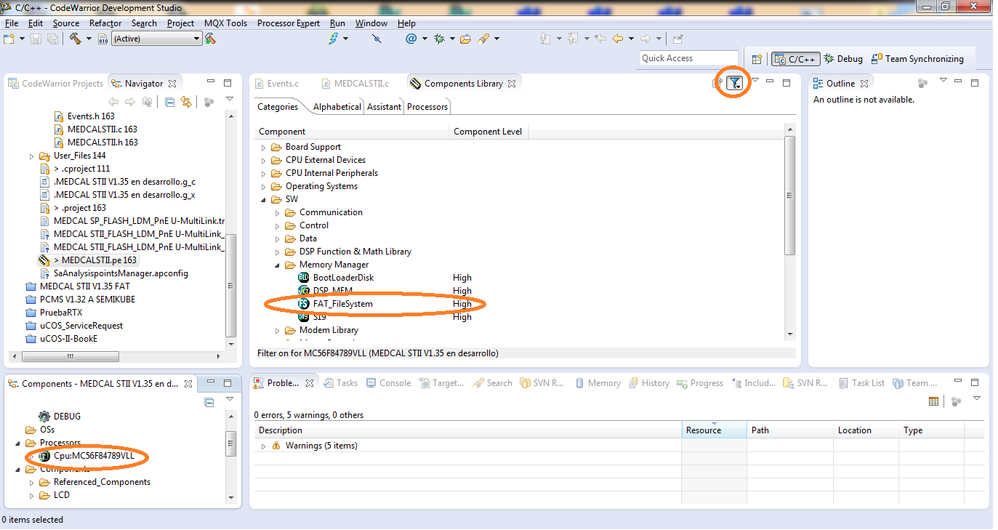998x530 pixels.
Task: Expand the User_Files 144 folder
Action: pos(32,157)
